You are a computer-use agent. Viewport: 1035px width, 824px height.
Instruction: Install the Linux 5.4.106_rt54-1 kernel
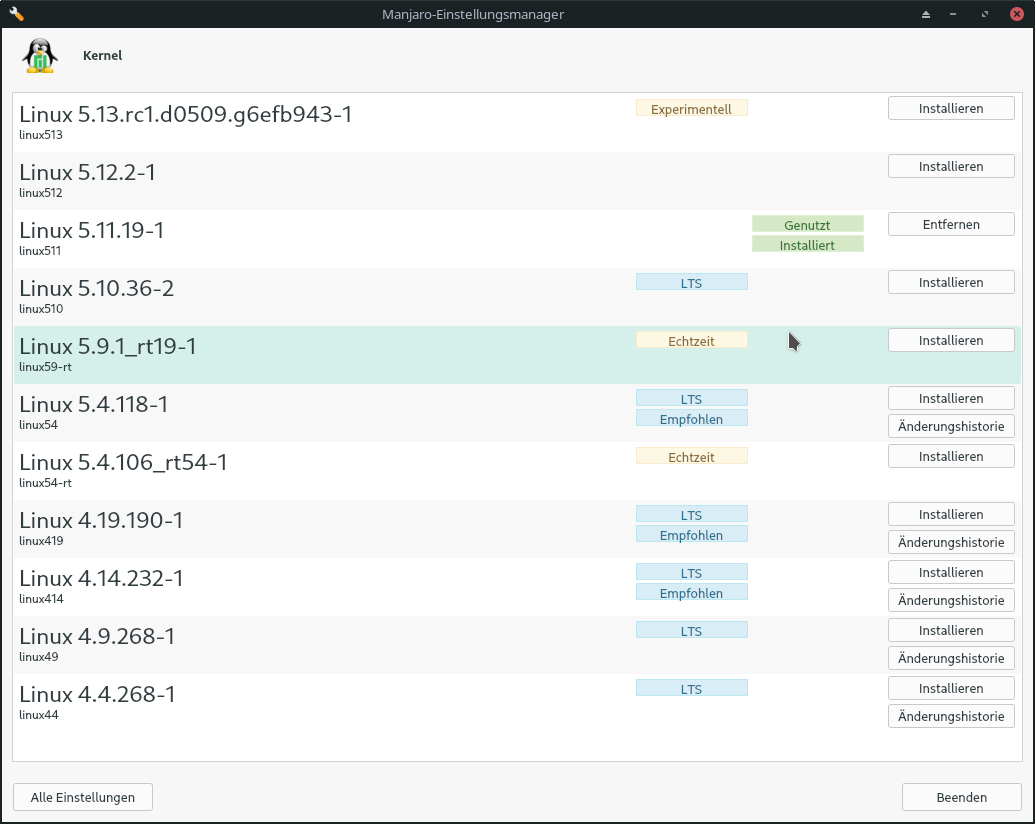(951, 457)
